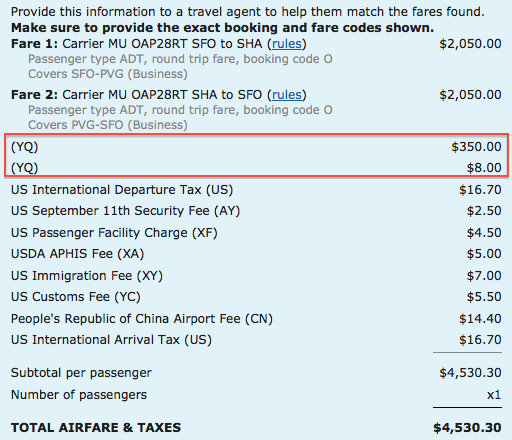Open the rules link for Fare 2
Image resolution: width=512 pixels, height=440 pixels.
coord(287,95)
